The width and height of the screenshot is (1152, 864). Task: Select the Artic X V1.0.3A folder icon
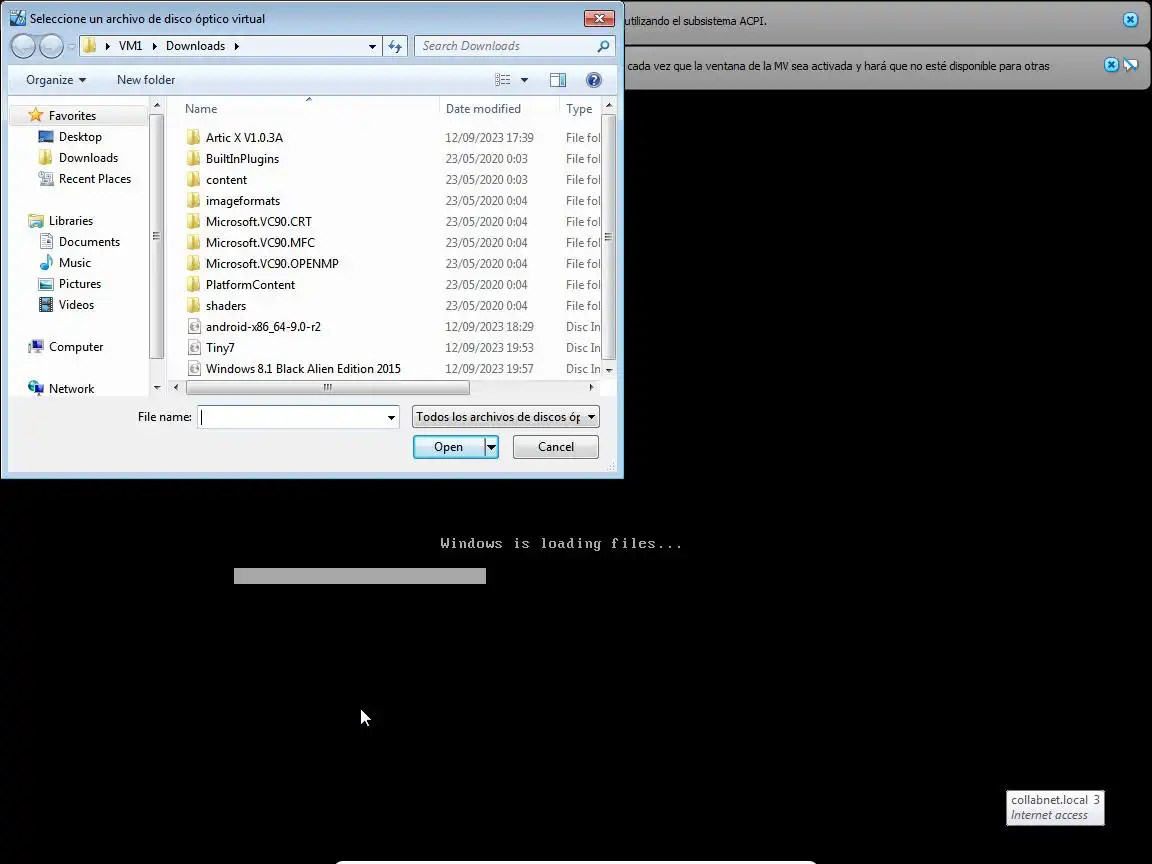(193, 137)
